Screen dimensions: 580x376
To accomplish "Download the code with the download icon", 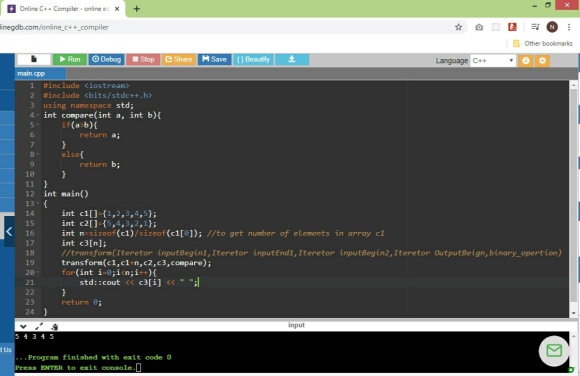I will pyautogui.click(x=292, y=59).
